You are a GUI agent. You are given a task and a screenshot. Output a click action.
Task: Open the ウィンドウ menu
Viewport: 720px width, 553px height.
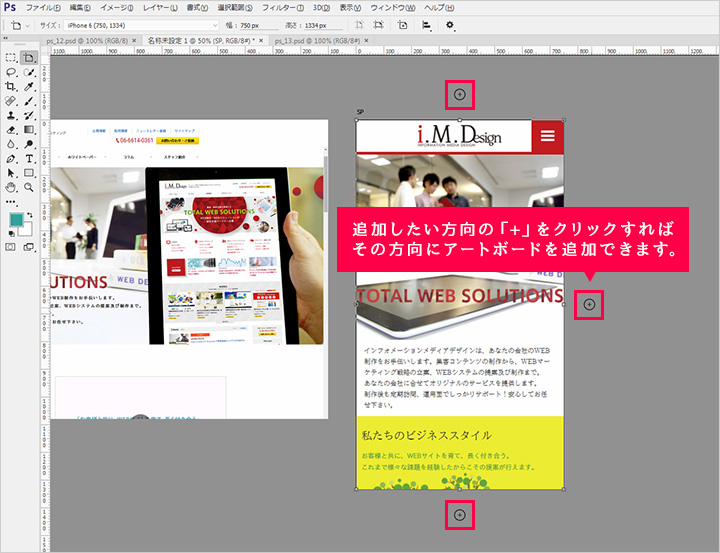[x=393, y=8]
